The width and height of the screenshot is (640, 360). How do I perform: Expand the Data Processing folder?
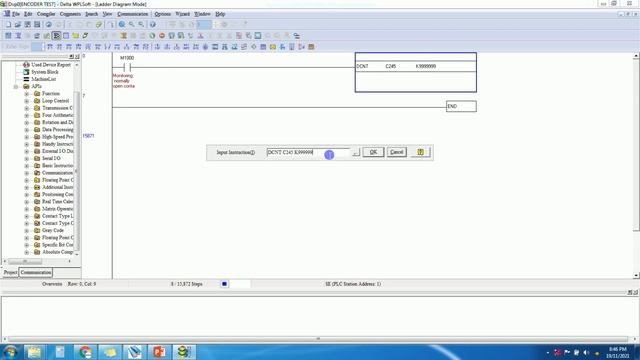pyautogui.click(x=27, y=129)
